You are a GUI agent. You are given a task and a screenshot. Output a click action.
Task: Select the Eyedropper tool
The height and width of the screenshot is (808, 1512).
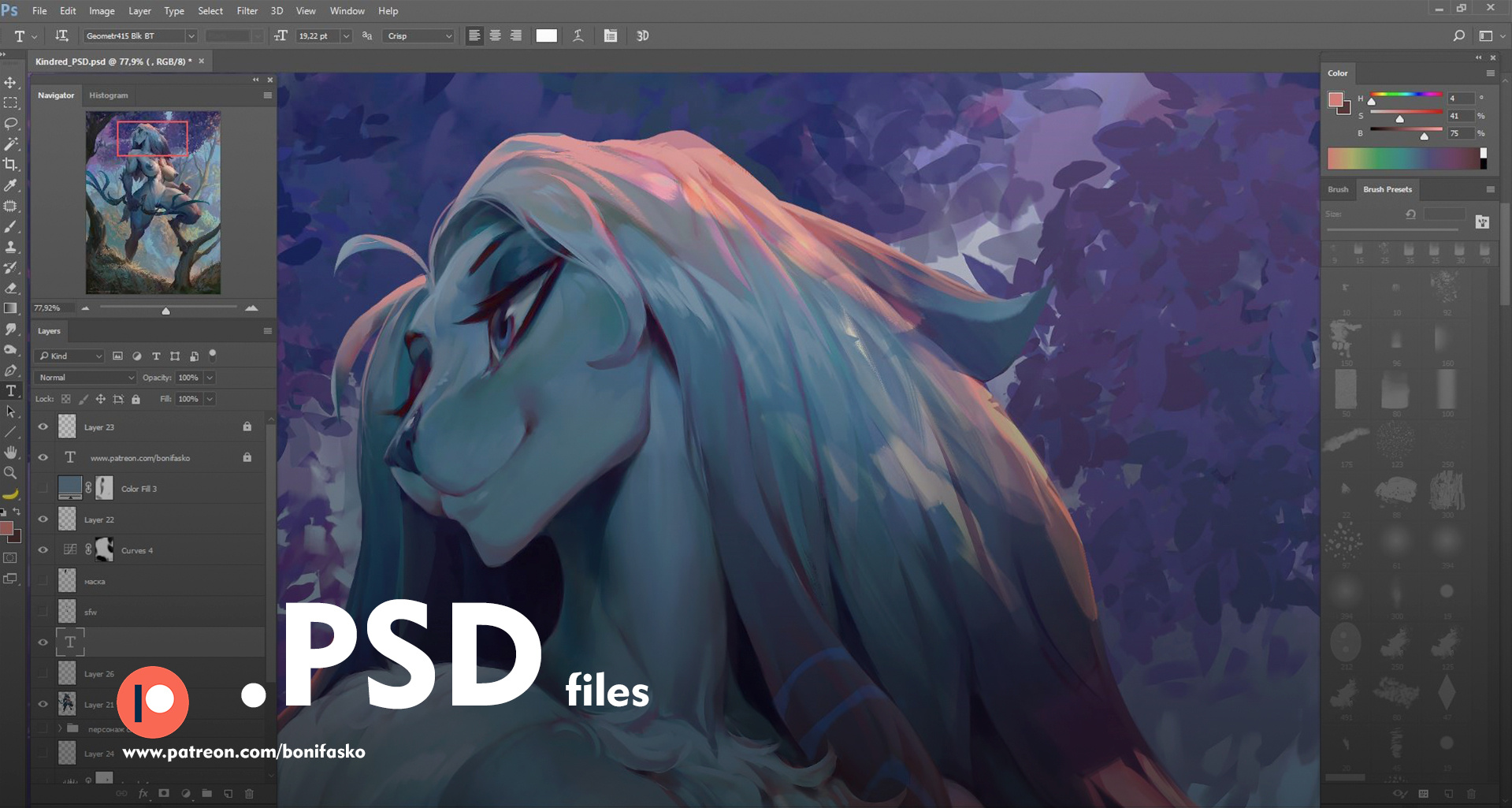pos(11,185)
